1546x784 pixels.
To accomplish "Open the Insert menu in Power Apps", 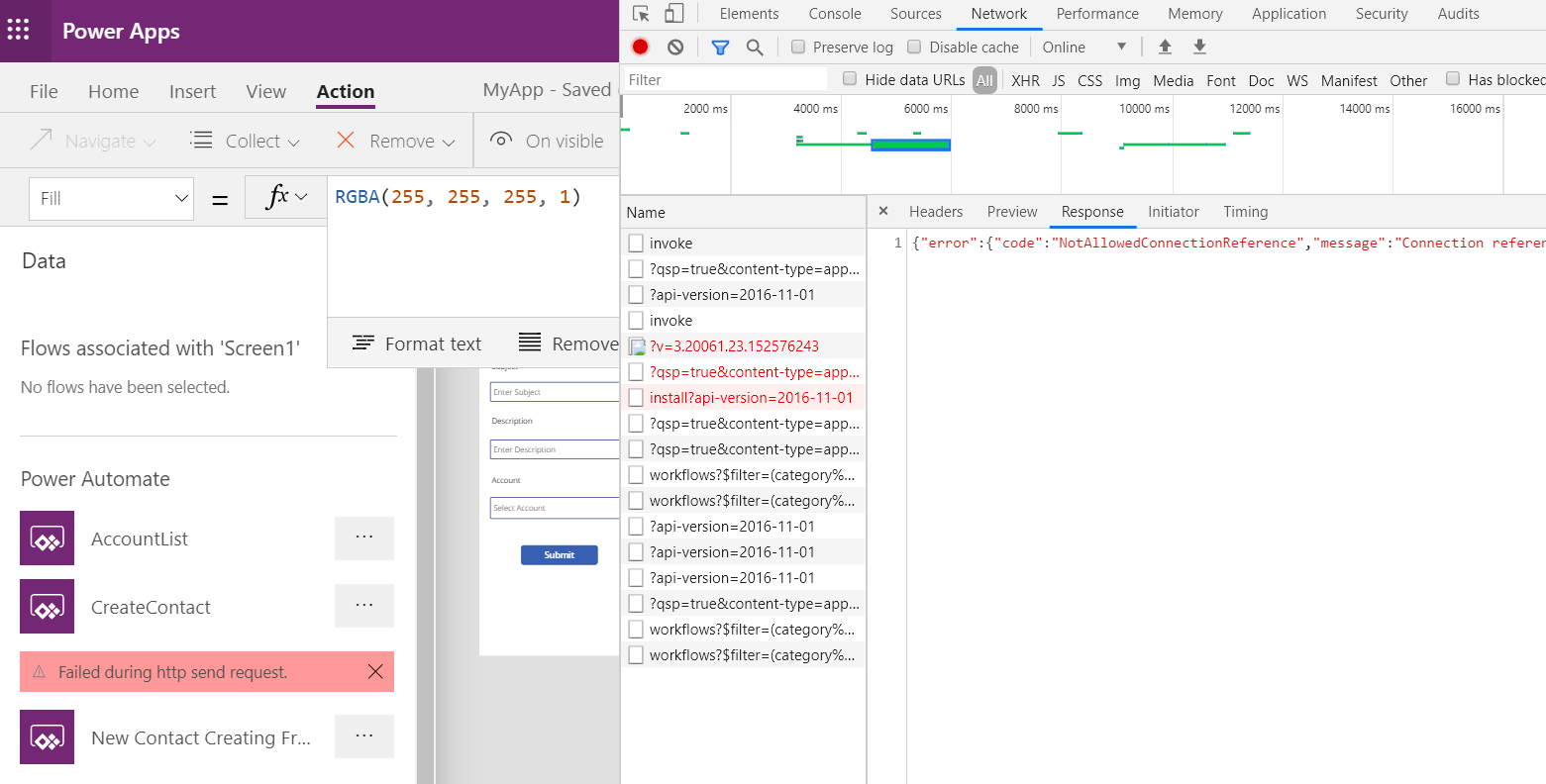I will [192, 91].
